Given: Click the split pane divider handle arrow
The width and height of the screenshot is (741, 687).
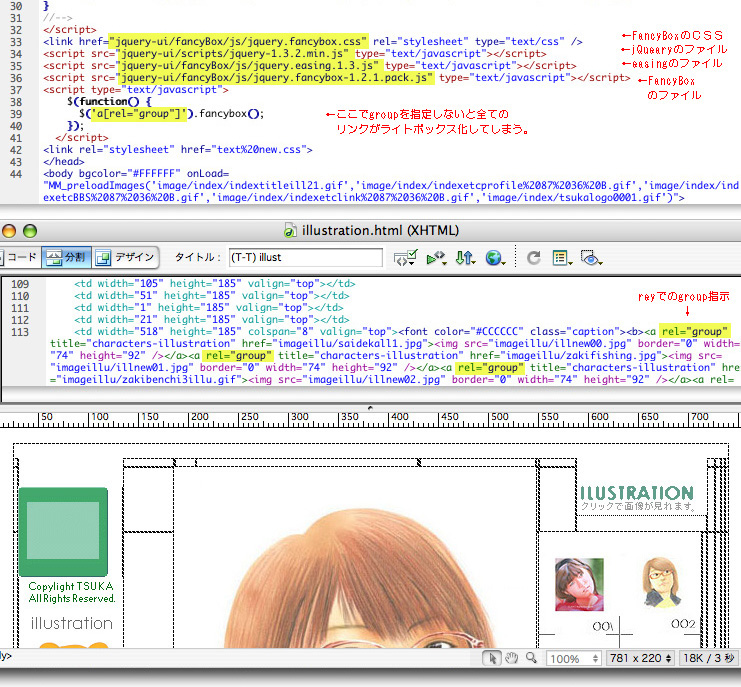Looking at the screenshot, I should [x=370, y=407].
